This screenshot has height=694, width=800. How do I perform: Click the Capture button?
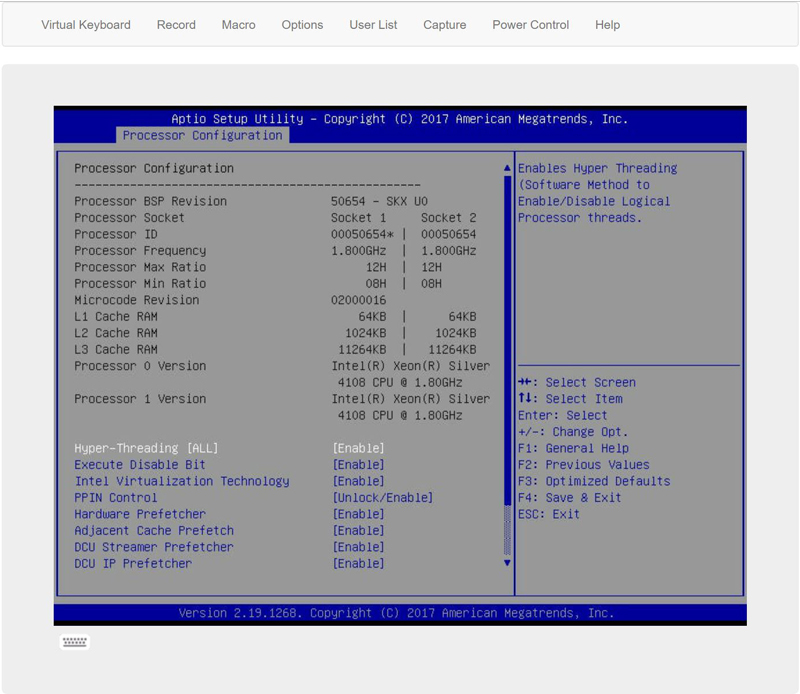point(444,25)
